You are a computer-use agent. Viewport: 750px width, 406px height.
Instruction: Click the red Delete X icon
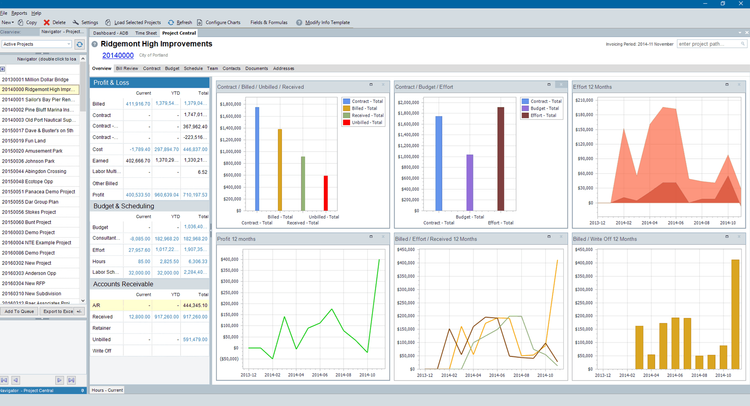[46, 22]
